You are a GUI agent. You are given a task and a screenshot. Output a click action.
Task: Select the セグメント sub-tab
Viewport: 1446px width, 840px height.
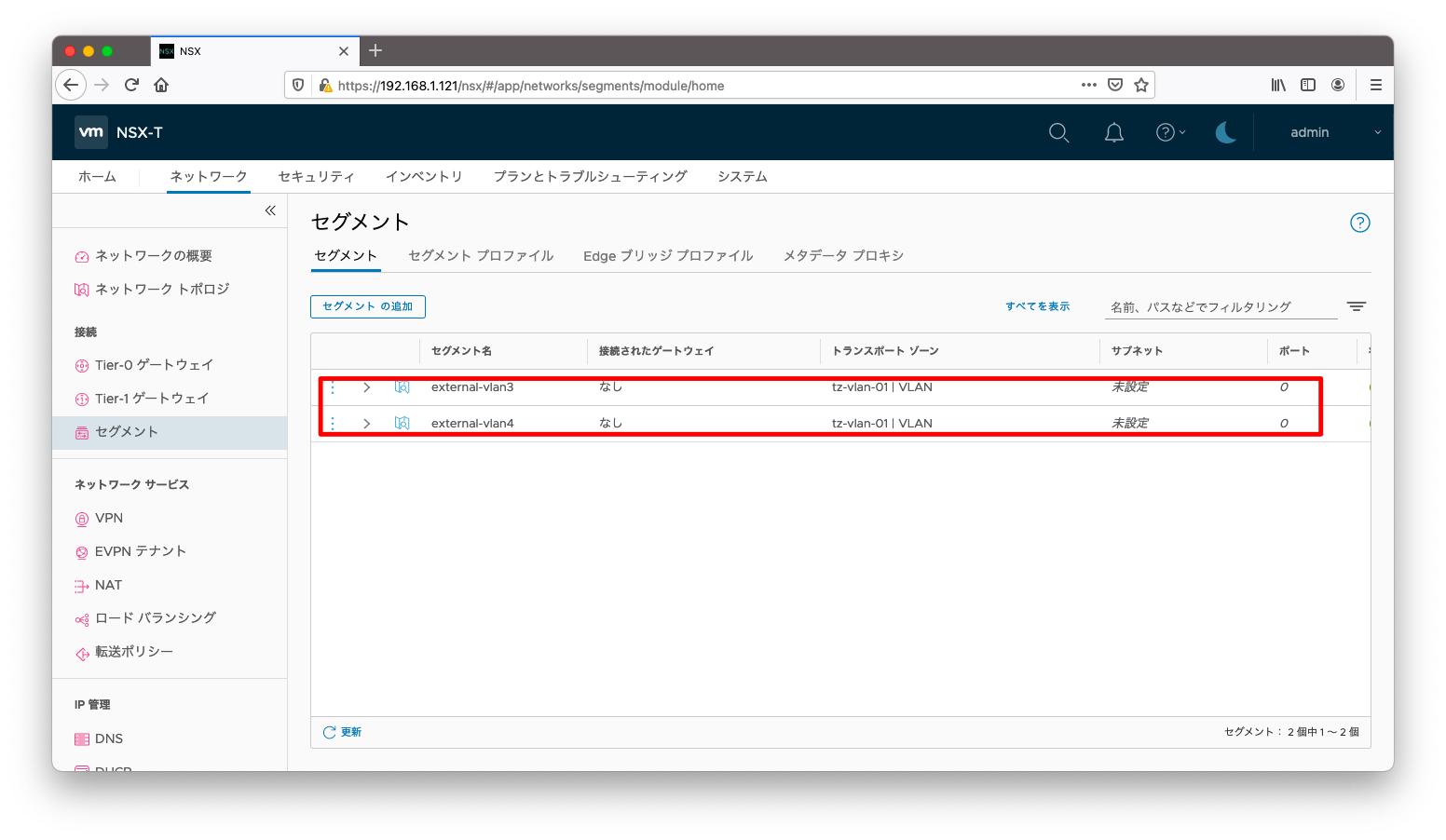coord(346,255)
